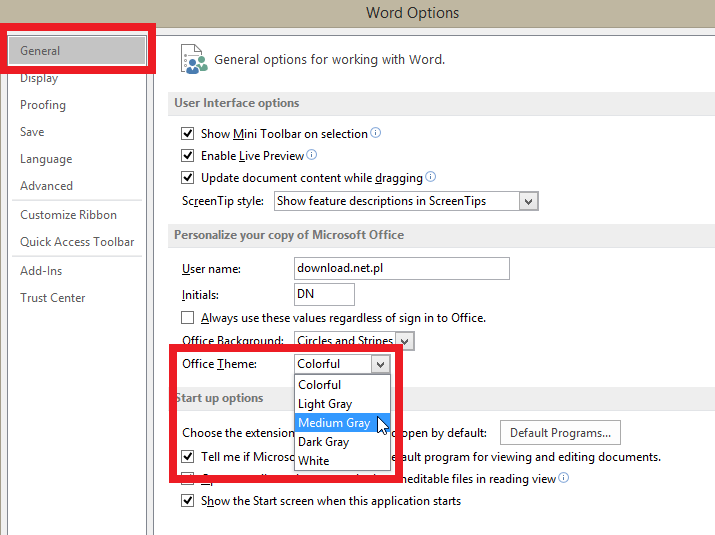Expand the Office Background dropdown

coord(404,341)
